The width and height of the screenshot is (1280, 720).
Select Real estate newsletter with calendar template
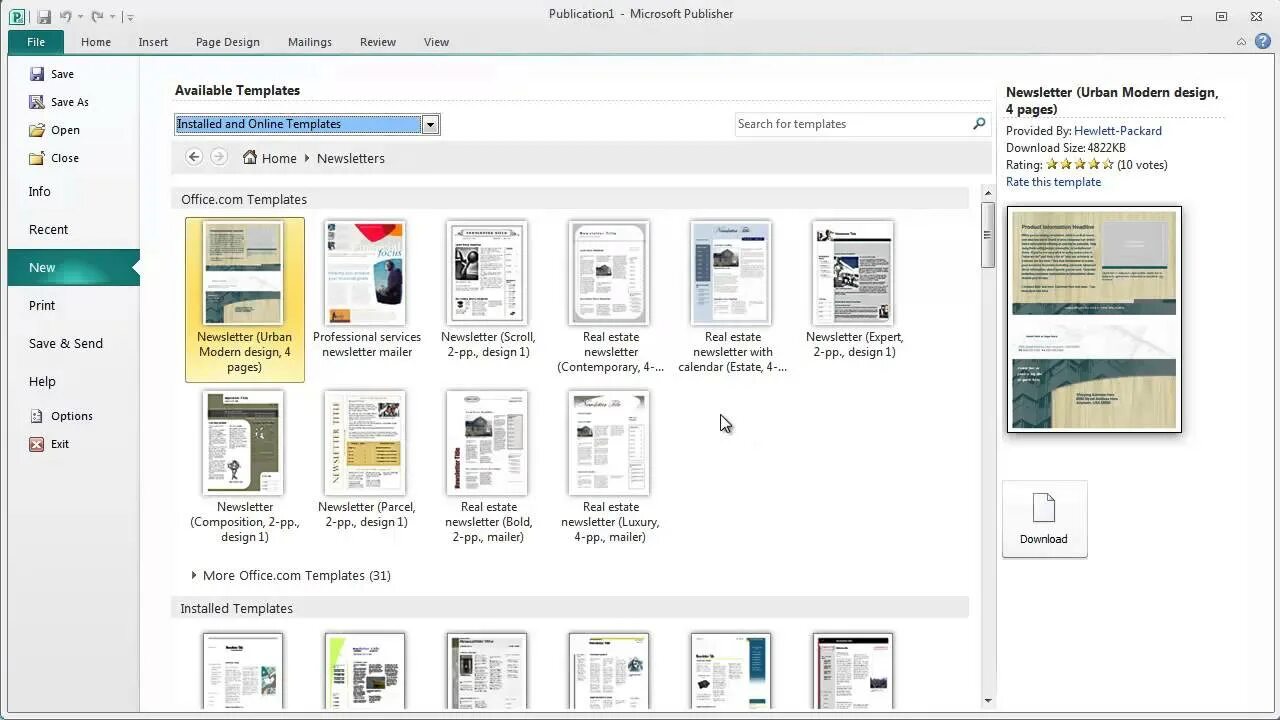pyautogui.click(x=732, y=297)
